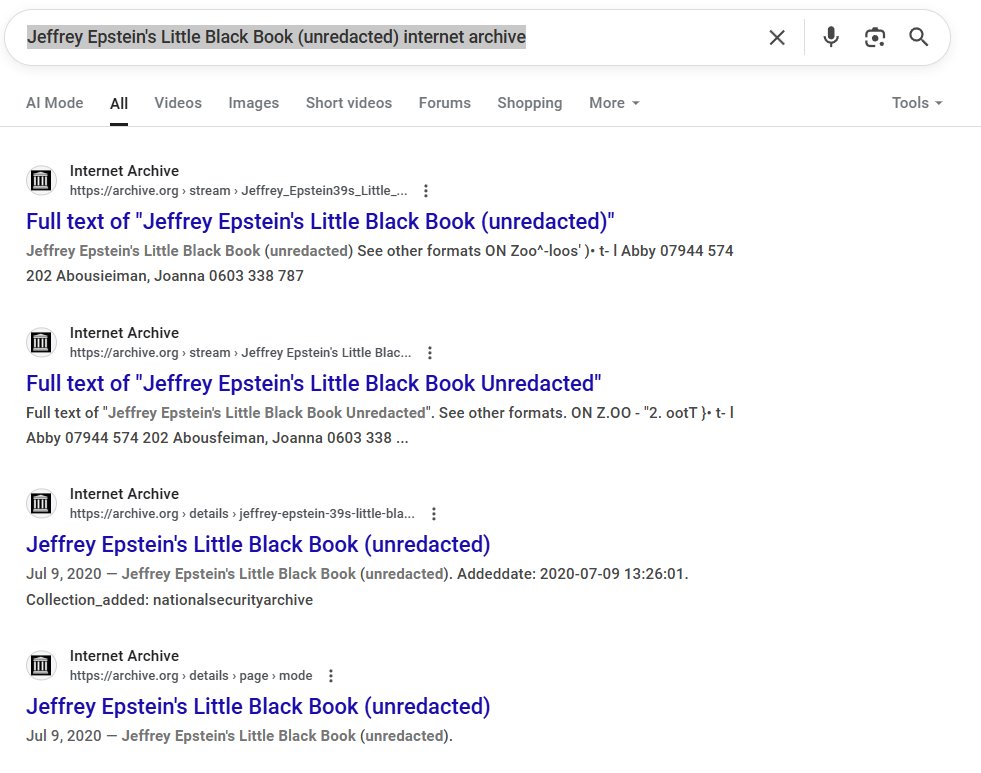
Task: Click the fourth result's 'Internet Archive' site name
Action: point(125,656)
